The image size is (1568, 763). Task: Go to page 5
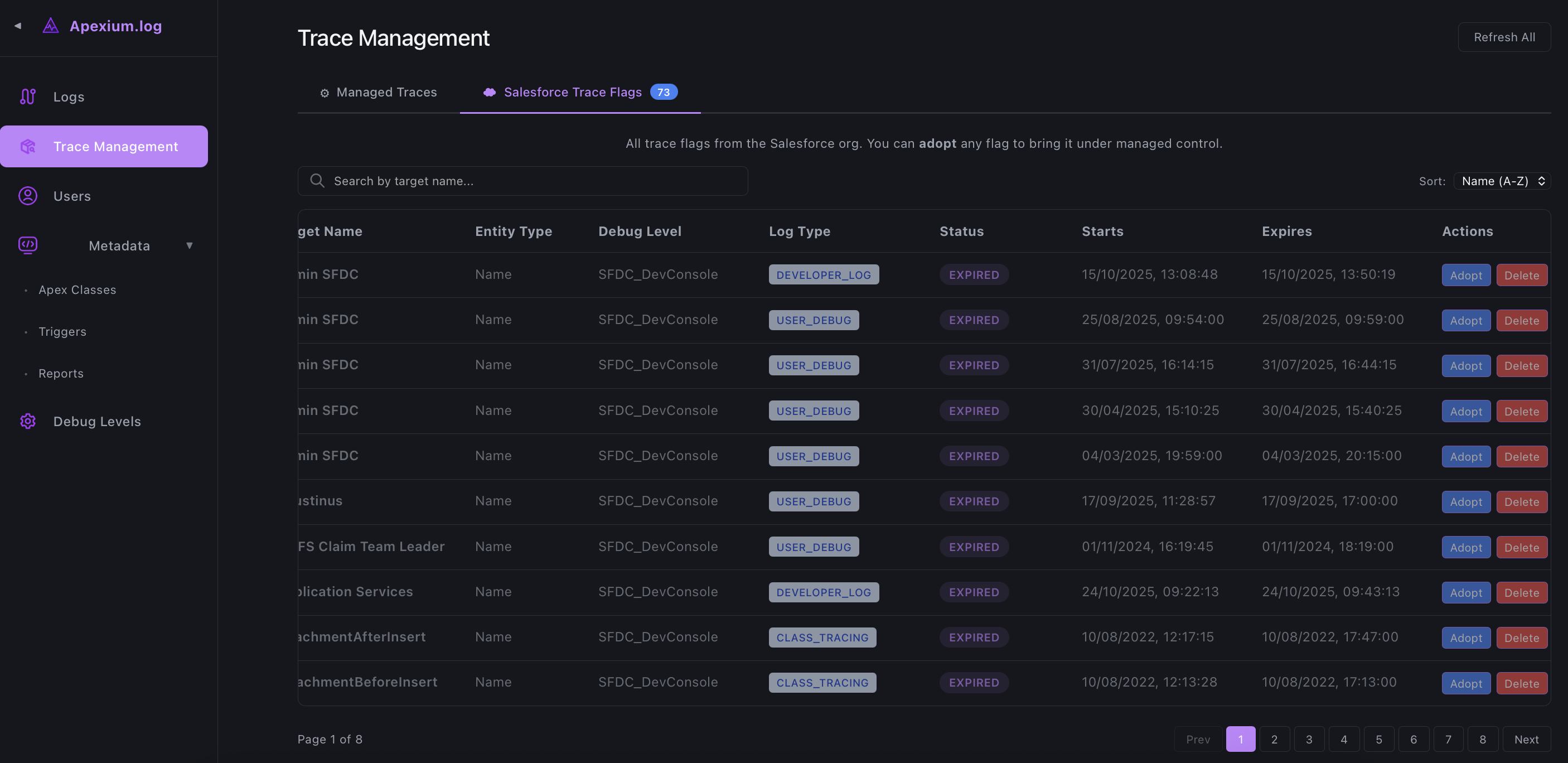(1379, 739)
